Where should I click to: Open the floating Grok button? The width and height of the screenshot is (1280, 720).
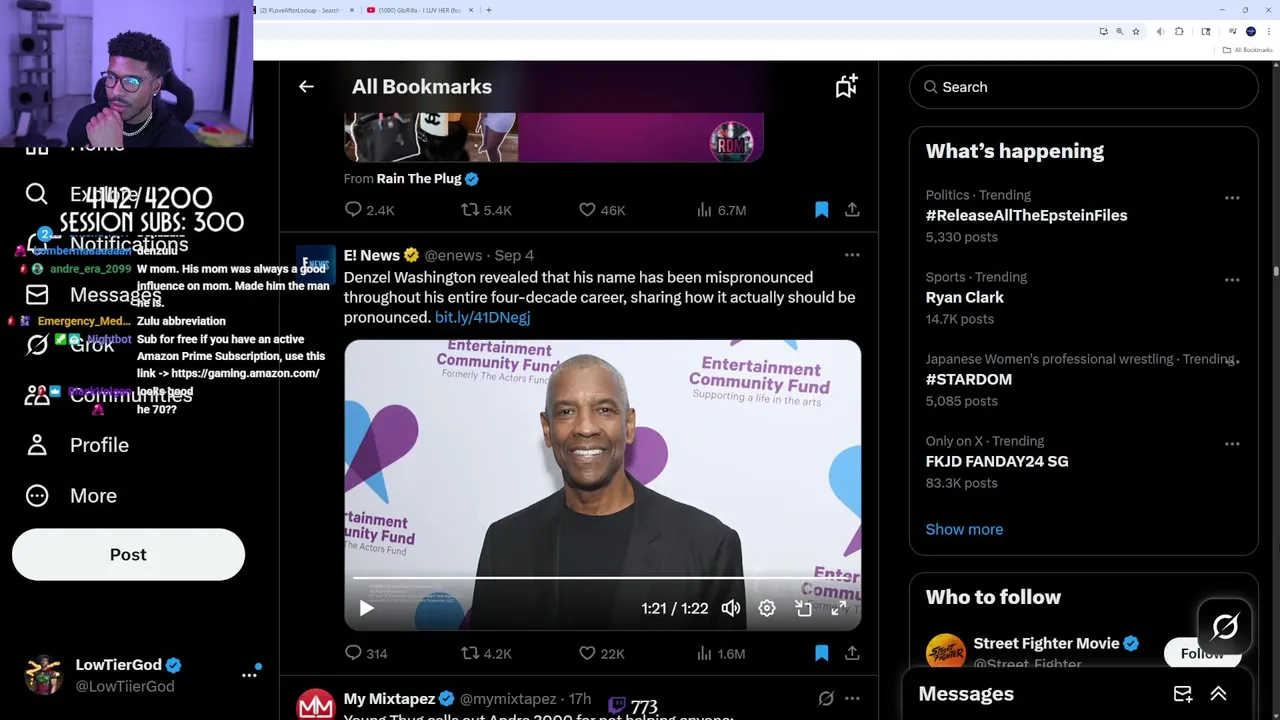click(1225, 627)
